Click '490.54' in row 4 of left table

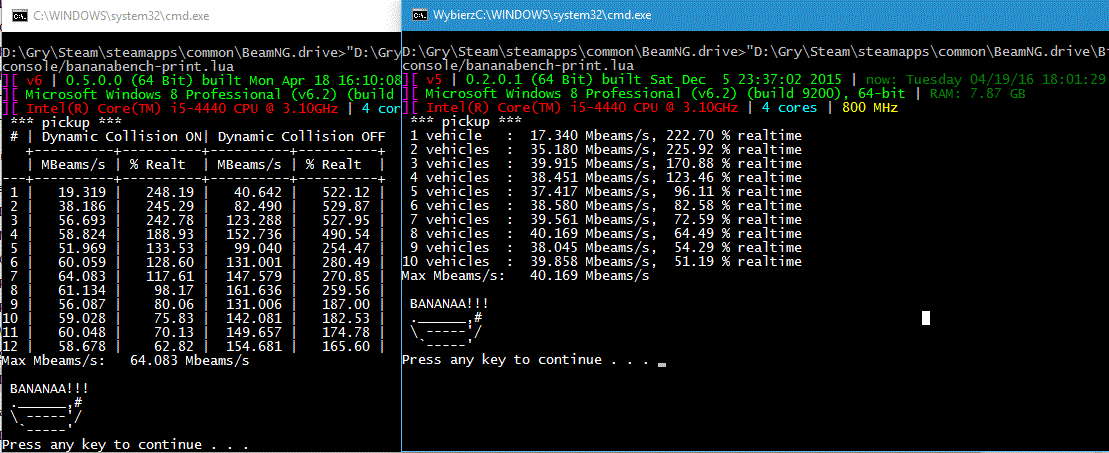347,234
